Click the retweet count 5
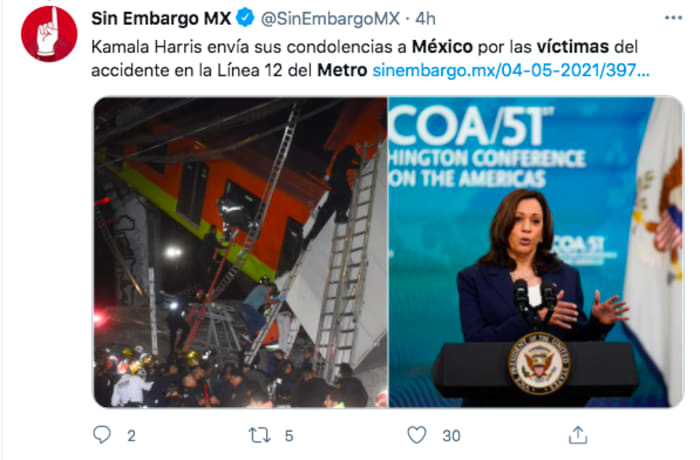Screen dimensions: 700x460 click(289, 436)
